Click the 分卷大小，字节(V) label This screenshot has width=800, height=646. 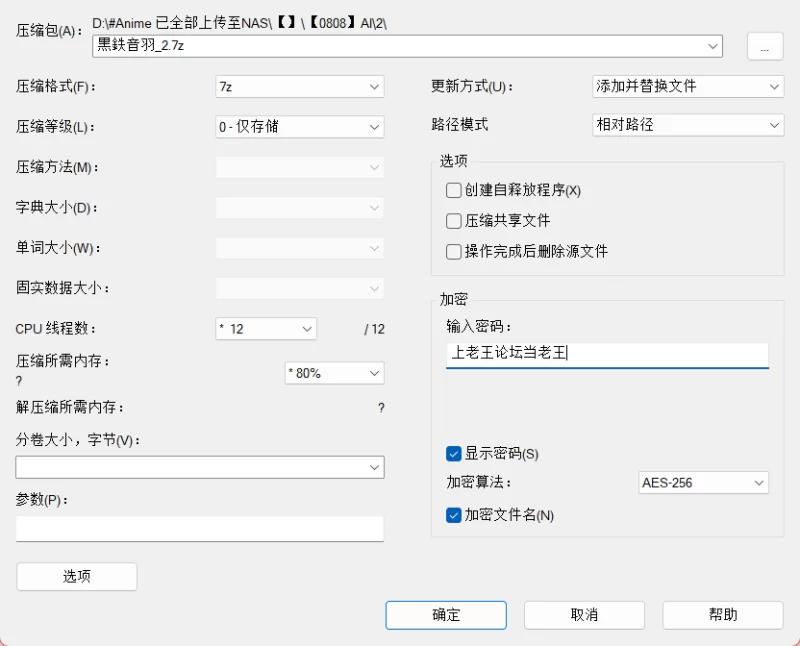[x=78, y=440]
